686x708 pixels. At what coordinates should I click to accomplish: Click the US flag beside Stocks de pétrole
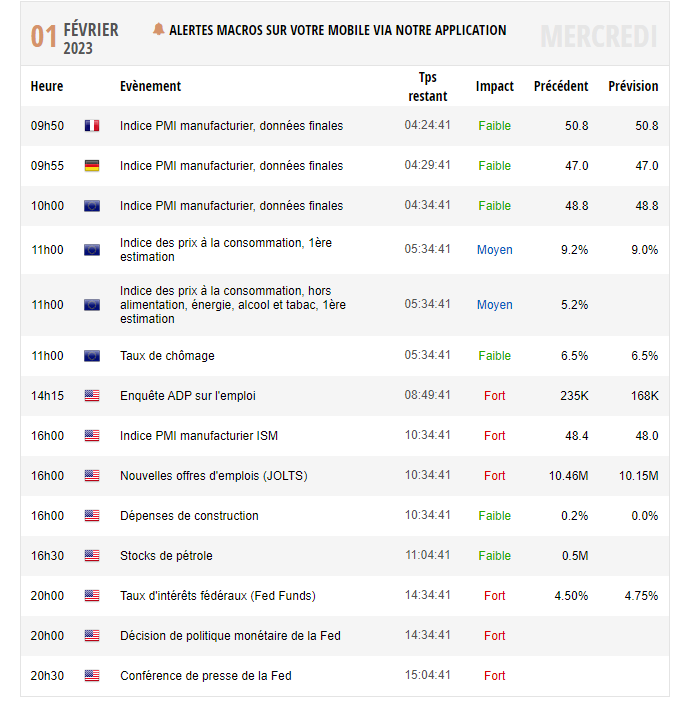pyautogui.click(x=92, y=556)
